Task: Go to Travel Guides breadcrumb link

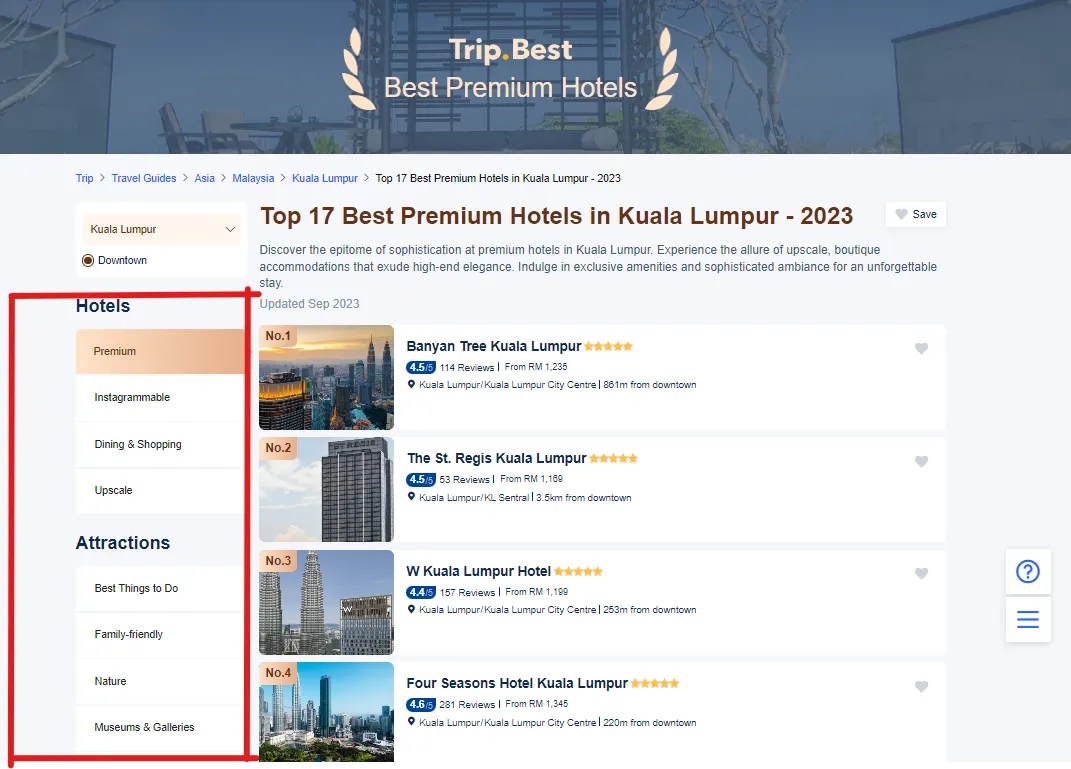Action: 143,178
